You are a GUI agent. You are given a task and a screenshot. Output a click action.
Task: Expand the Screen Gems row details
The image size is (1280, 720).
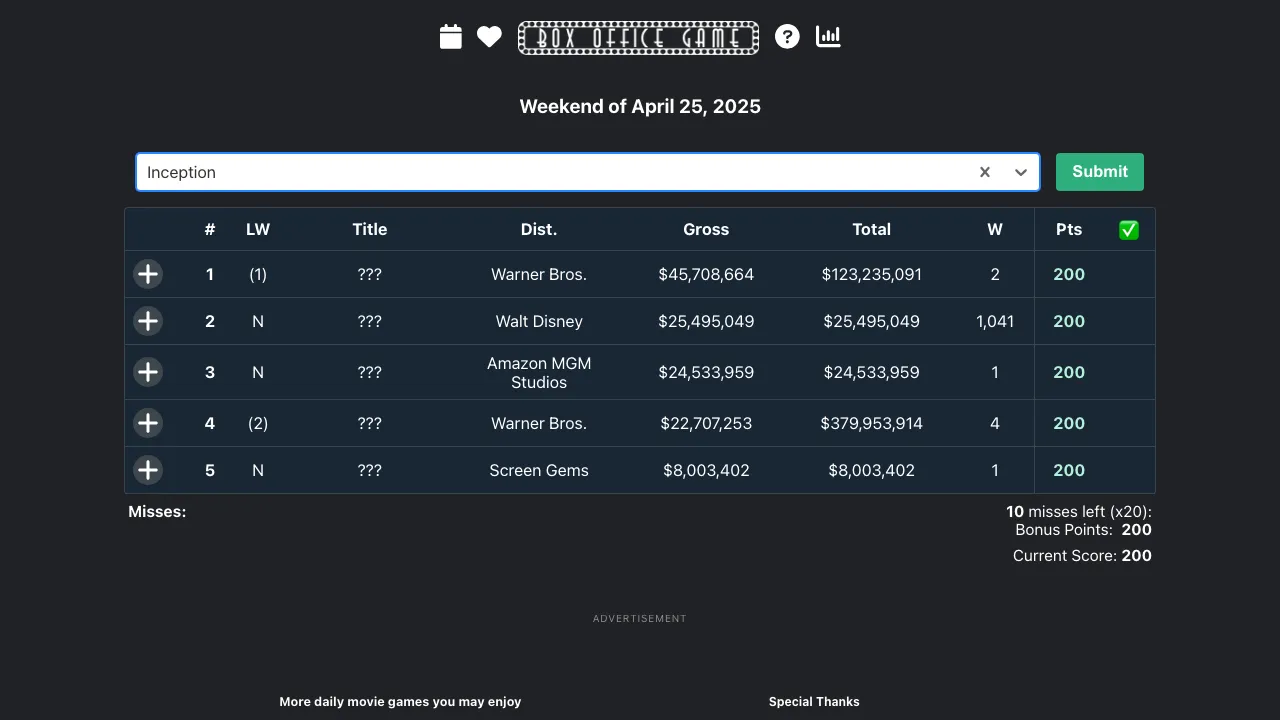148,470
